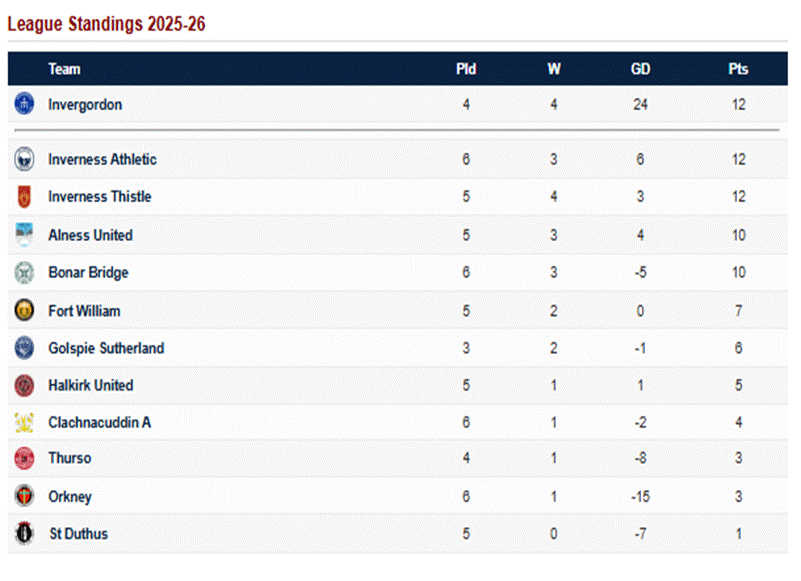Open the St Duthus team link
This screenshot has width=801, height=581.
click(x=78, y=533)
